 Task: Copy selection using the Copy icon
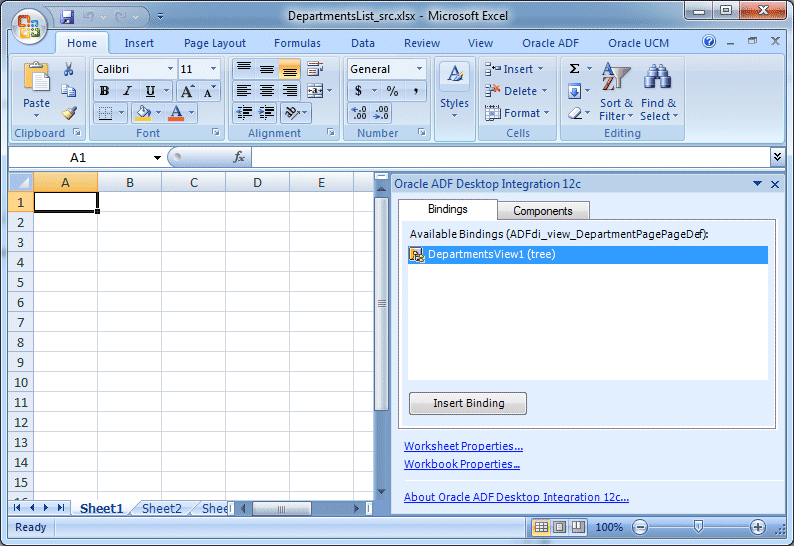tap(69, 91)
